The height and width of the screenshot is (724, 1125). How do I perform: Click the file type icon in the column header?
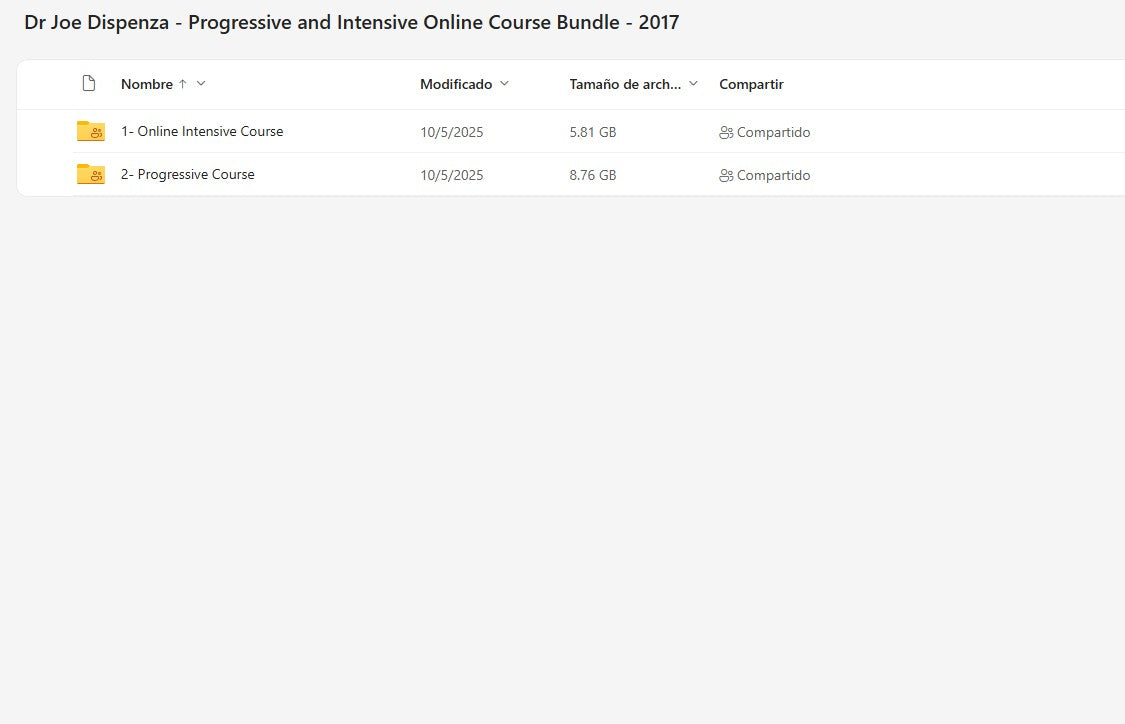point(88,84)
